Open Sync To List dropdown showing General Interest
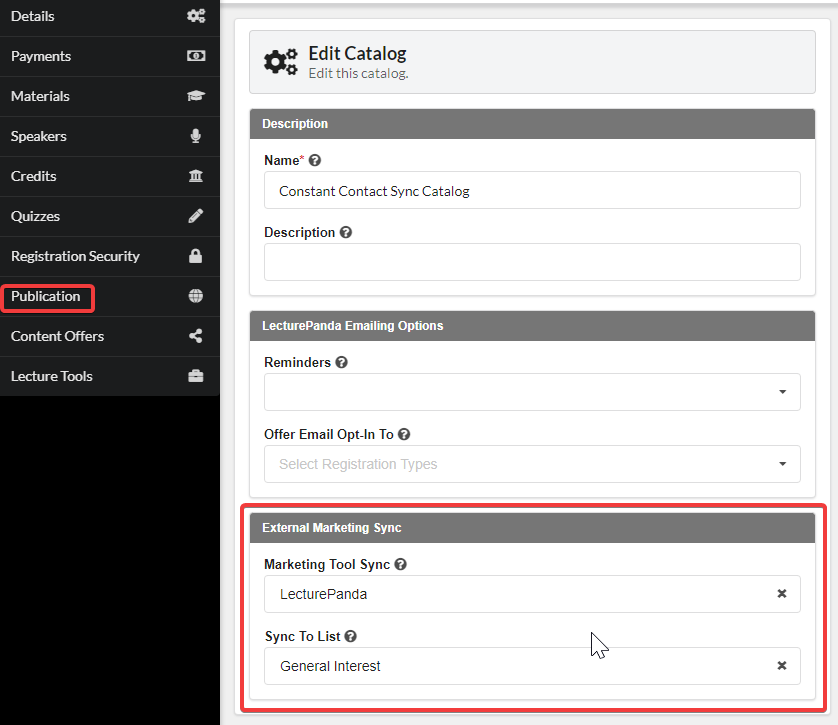 [x=532, y=666]
